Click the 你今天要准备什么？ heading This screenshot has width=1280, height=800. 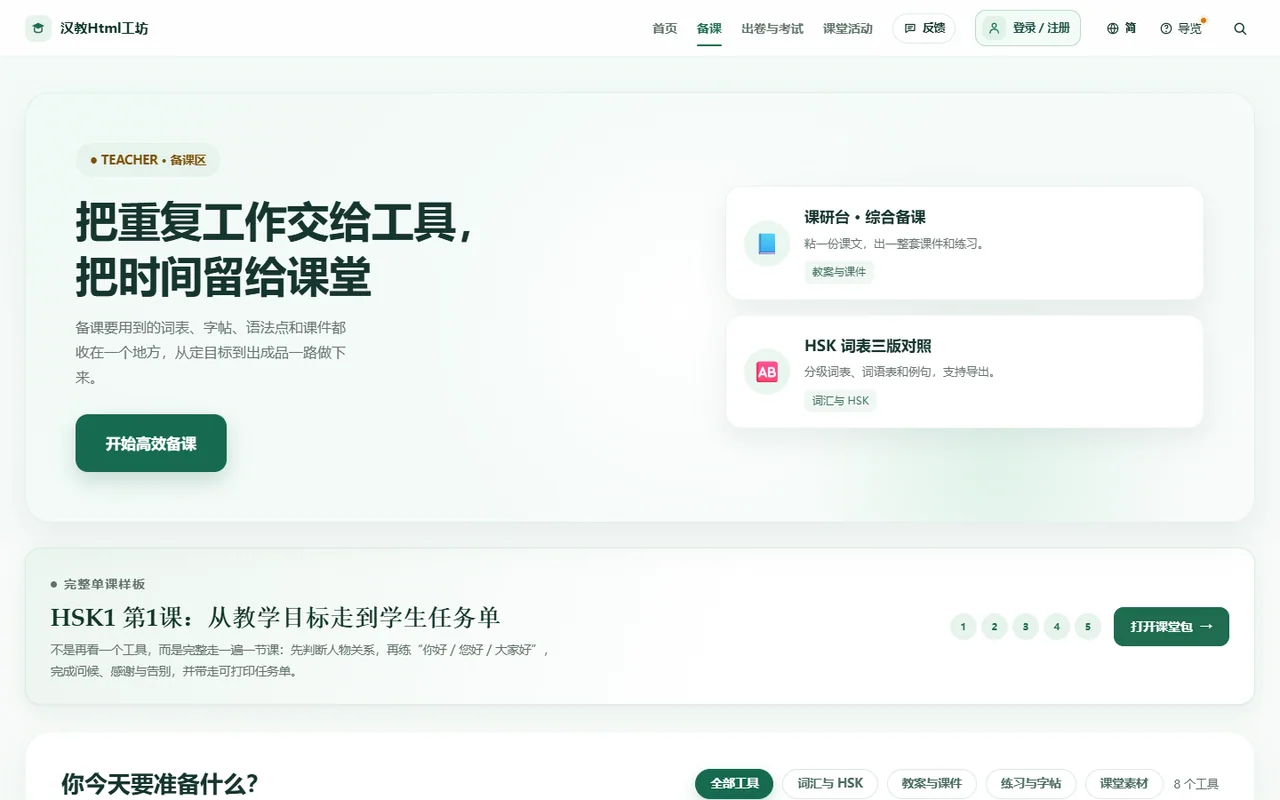tap(160, 784)
